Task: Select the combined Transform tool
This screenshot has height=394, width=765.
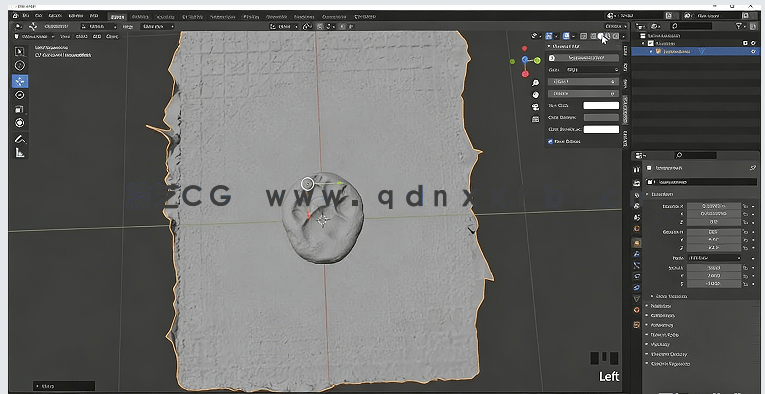Action: coord(20,123)
